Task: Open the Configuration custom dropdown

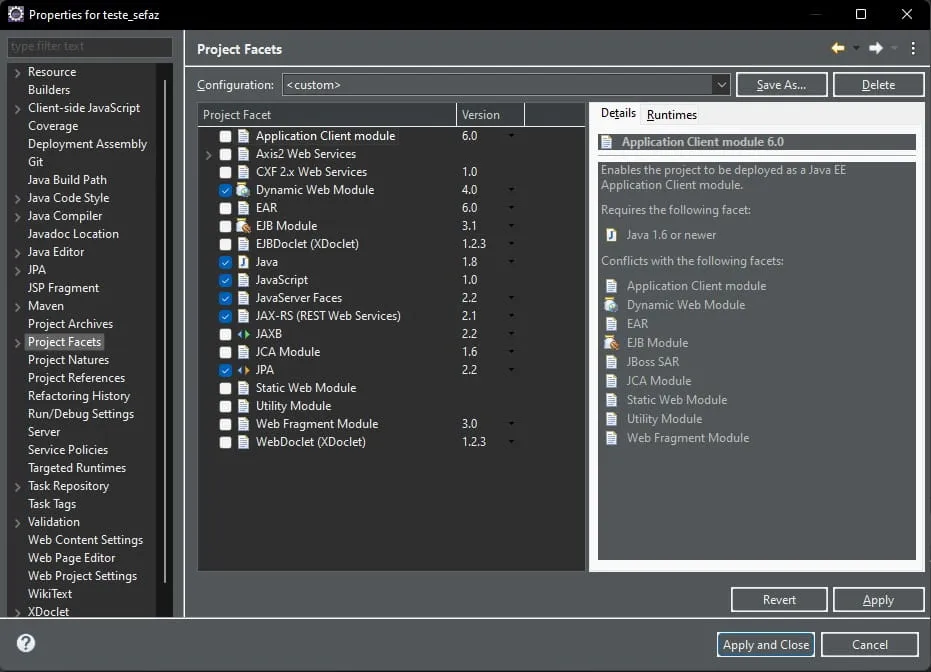Action: [x=506, y=85]
